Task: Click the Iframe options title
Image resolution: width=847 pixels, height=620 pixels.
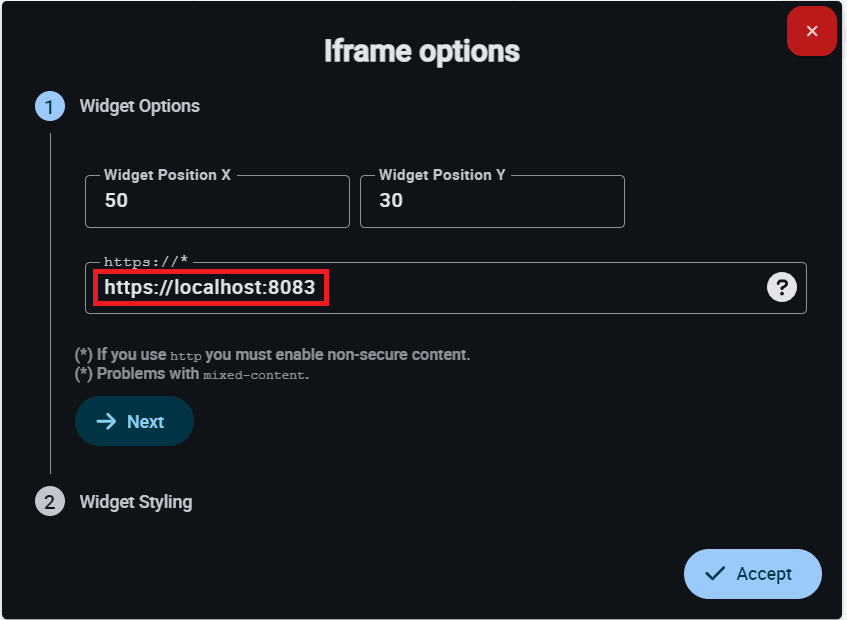Action: [422, 51]
